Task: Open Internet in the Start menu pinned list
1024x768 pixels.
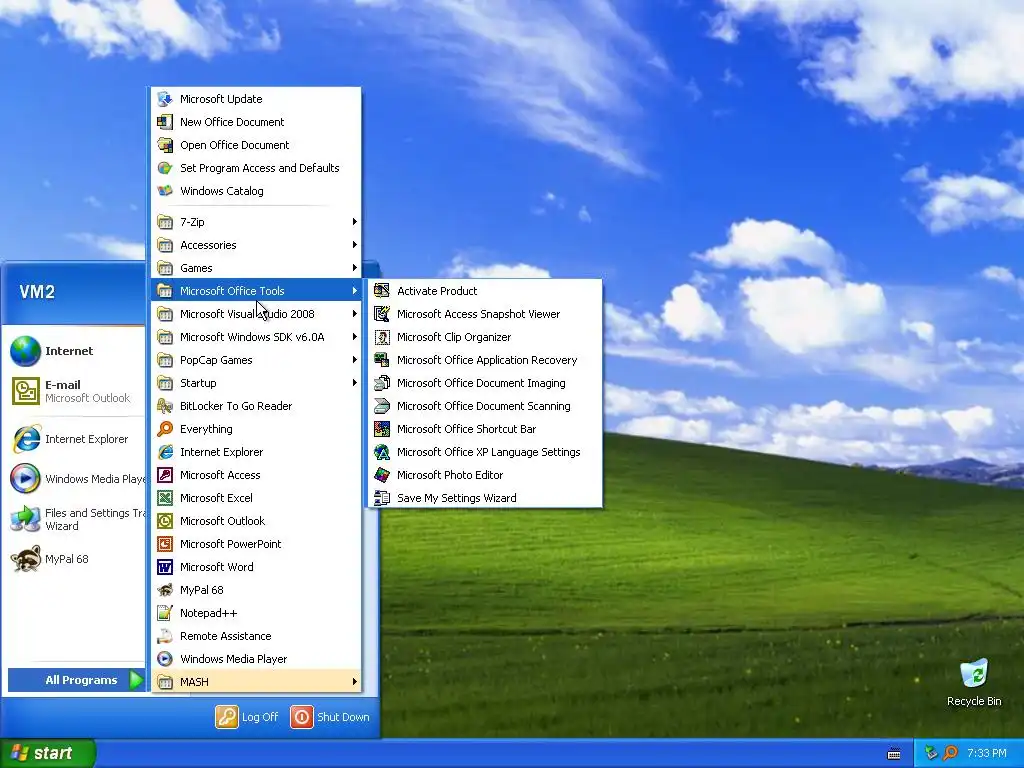Action: coord(74,351)
